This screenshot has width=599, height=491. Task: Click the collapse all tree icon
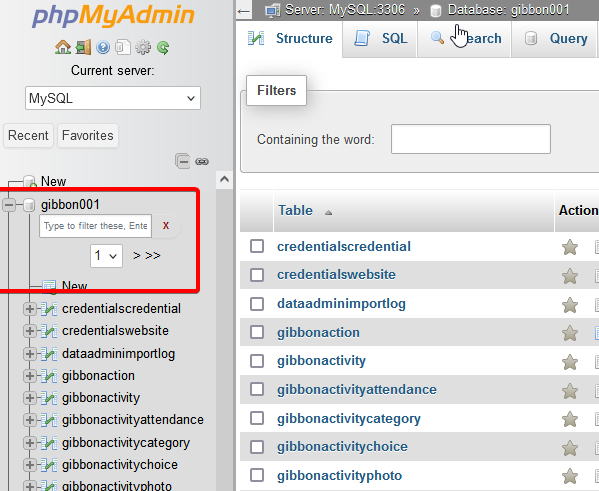[183, 161]
